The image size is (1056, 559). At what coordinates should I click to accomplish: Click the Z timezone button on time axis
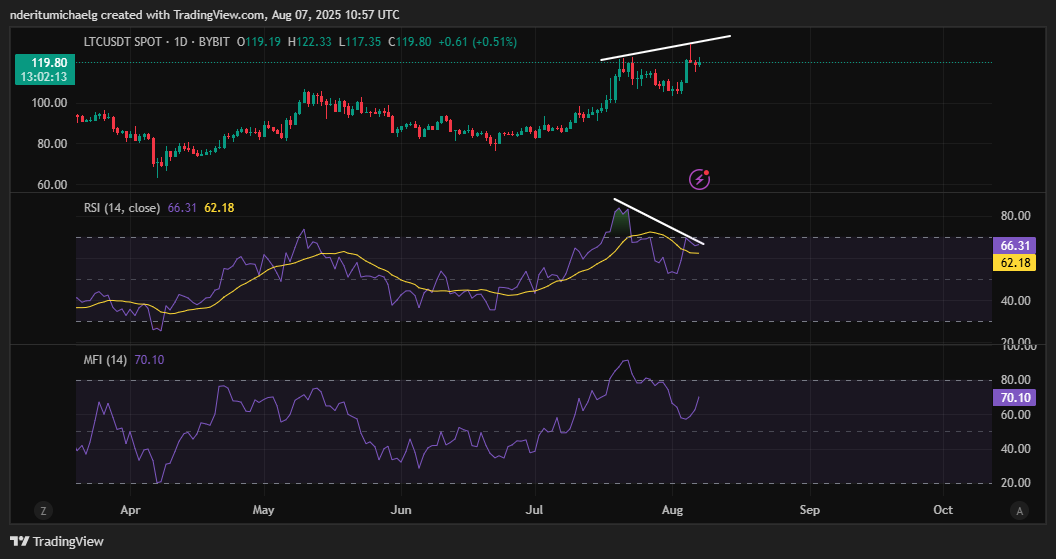point(44,510)
